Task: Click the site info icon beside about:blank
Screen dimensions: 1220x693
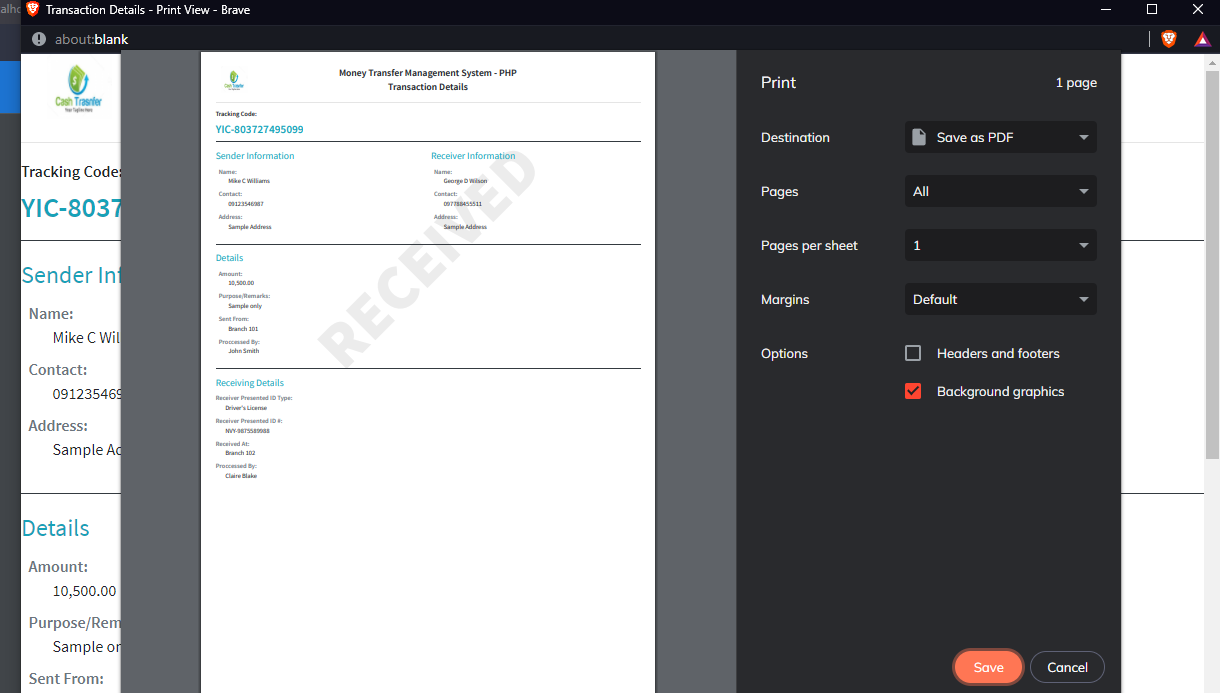Action: point(39,39)
